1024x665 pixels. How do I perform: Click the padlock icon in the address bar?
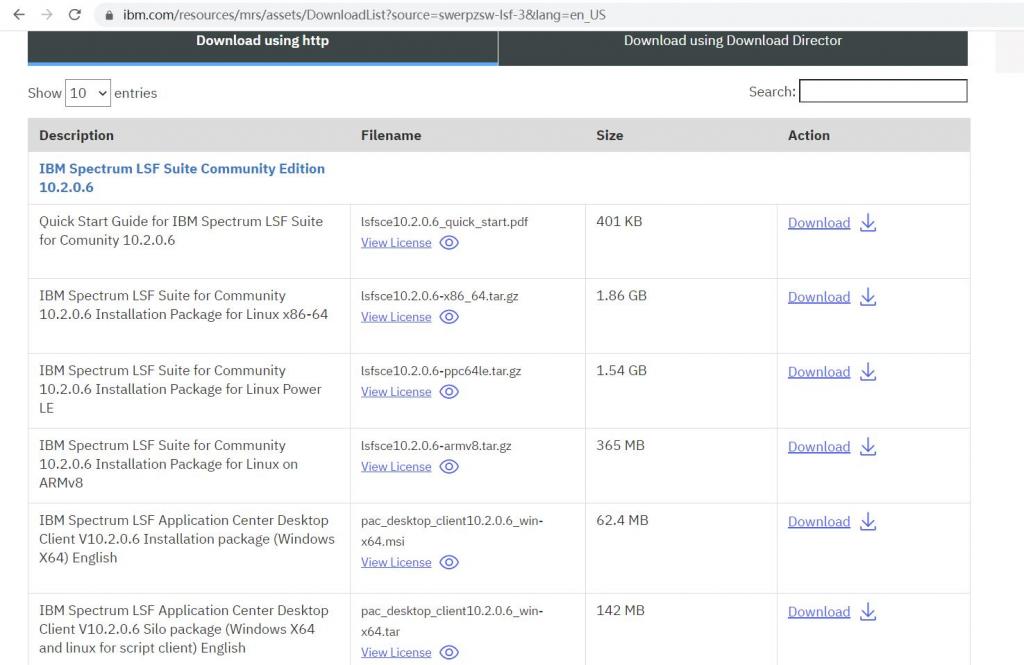coord(109,15)
